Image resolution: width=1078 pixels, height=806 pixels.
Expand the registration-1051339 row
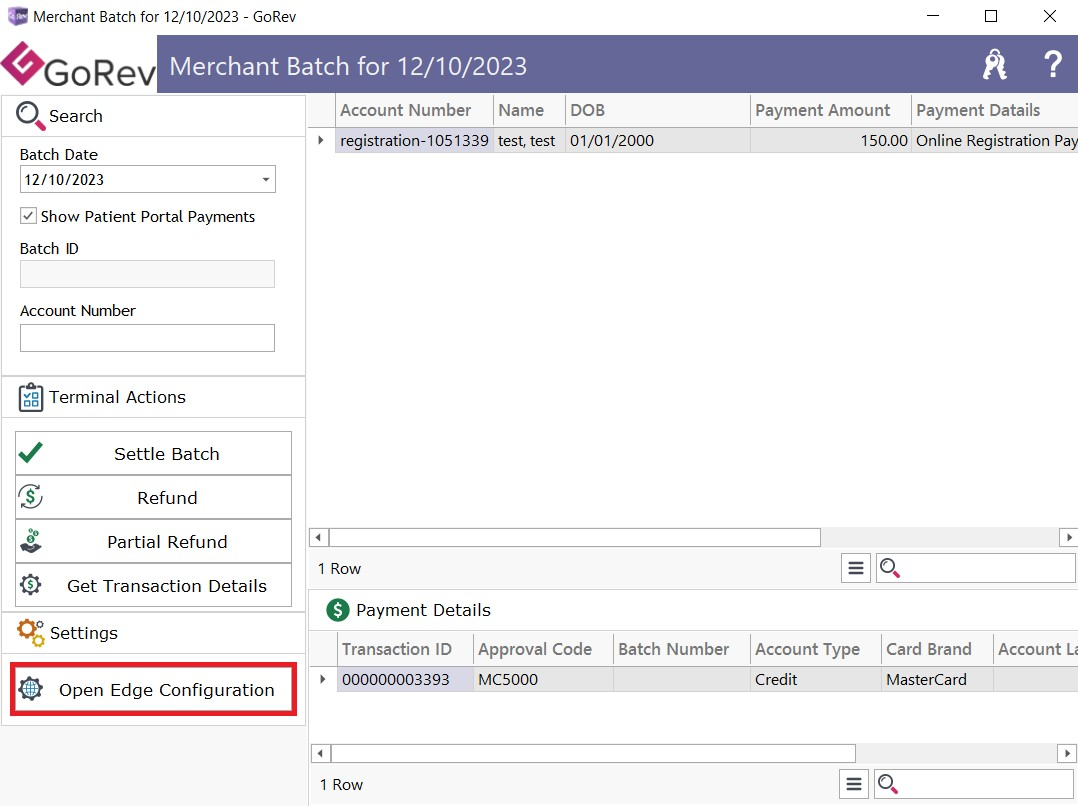click(x=320, y=140)
